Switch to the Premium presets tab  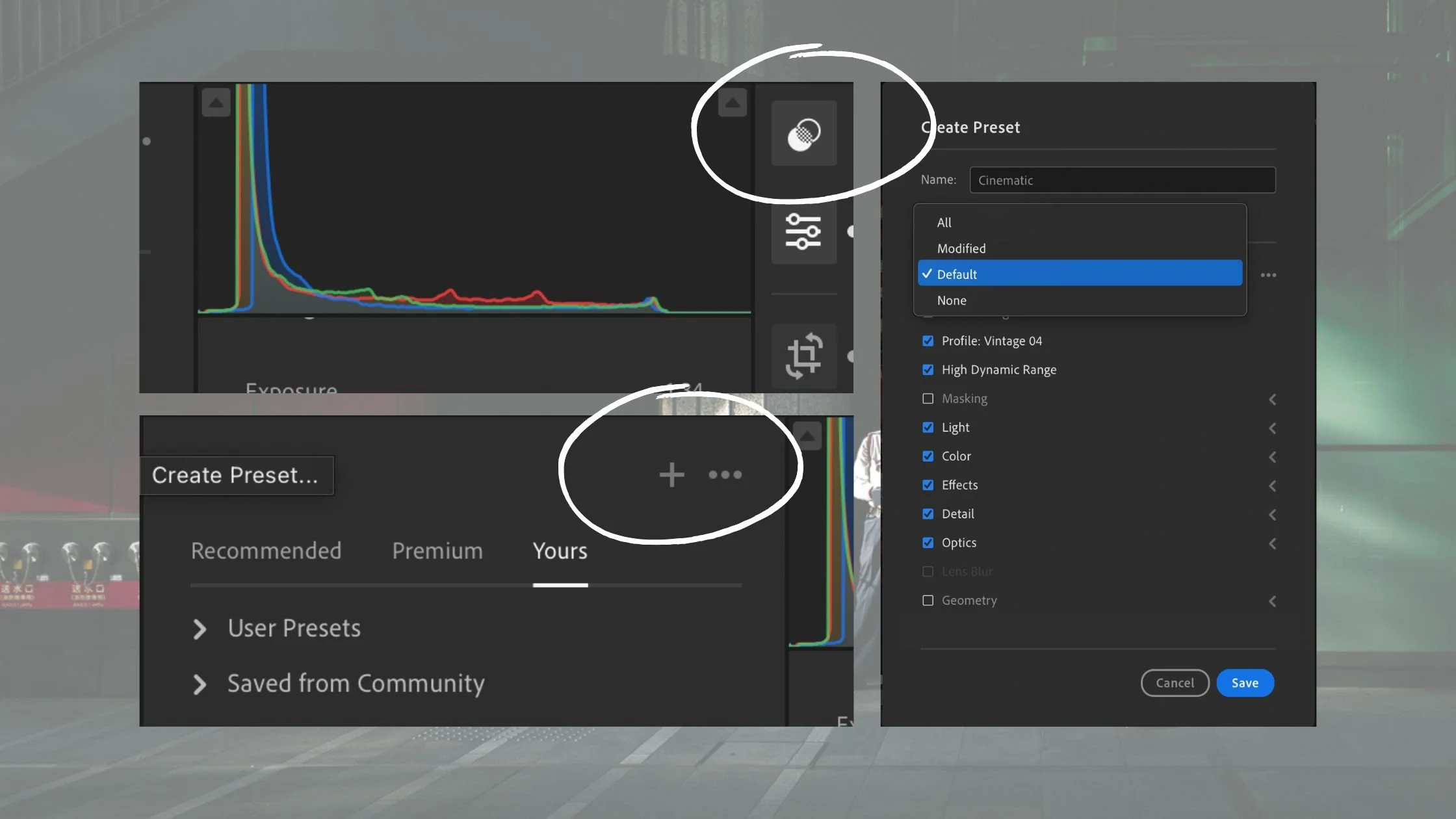pos(437,551)
